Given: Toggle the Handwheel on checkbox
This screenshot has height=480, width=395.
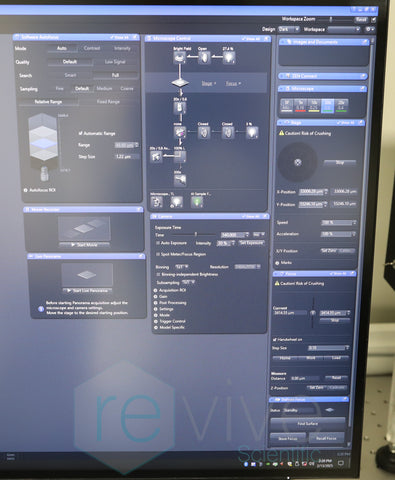Looking at the screenshot, I should tap(275, 339).
